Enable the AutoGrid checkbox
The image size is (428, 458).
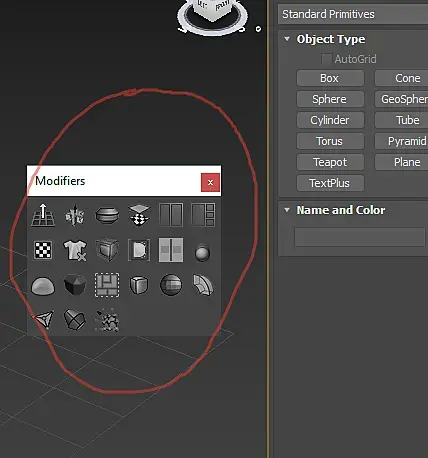[x=326, y=59]
